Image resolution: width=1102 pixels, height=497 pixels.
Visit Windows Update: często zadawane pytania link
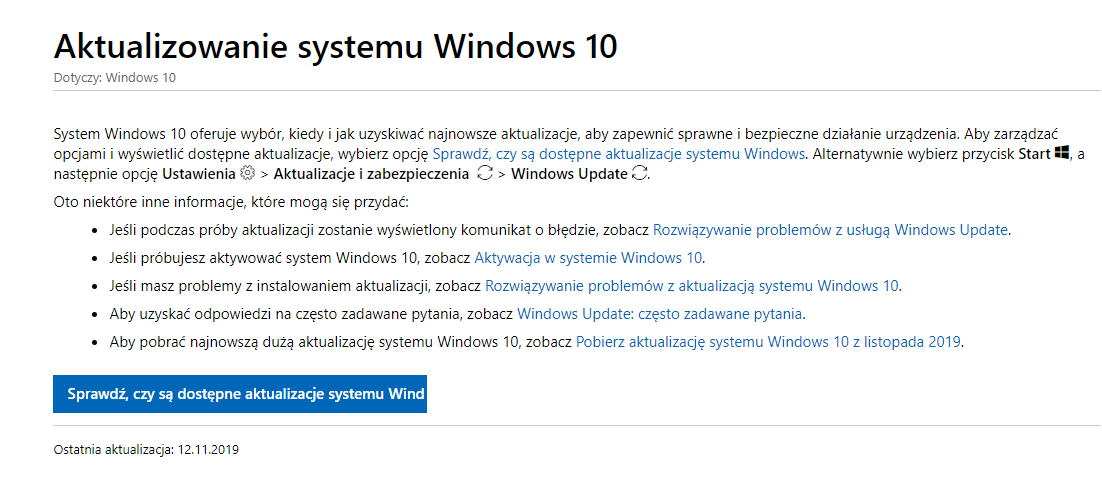659,314
